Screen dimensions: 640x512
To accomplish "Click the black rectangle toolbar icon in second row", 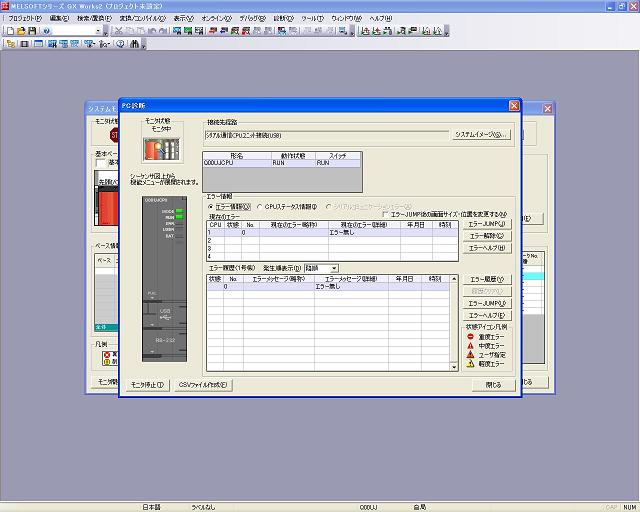I will 24,44.
